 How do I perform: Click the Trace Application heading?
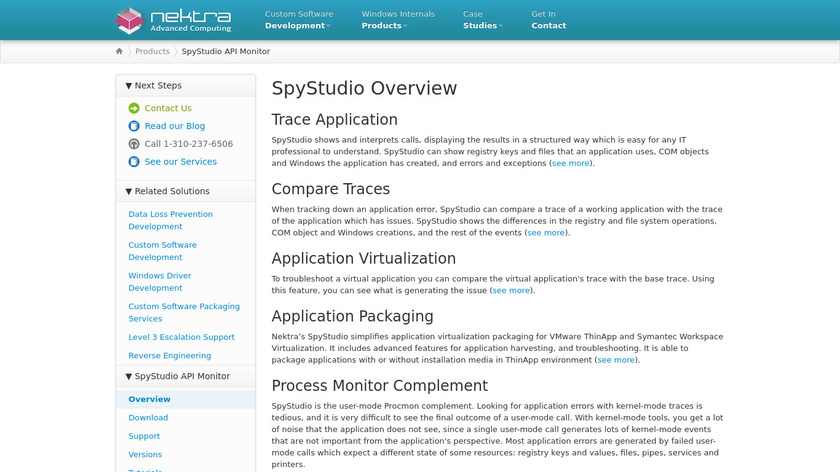pos(334,119)
